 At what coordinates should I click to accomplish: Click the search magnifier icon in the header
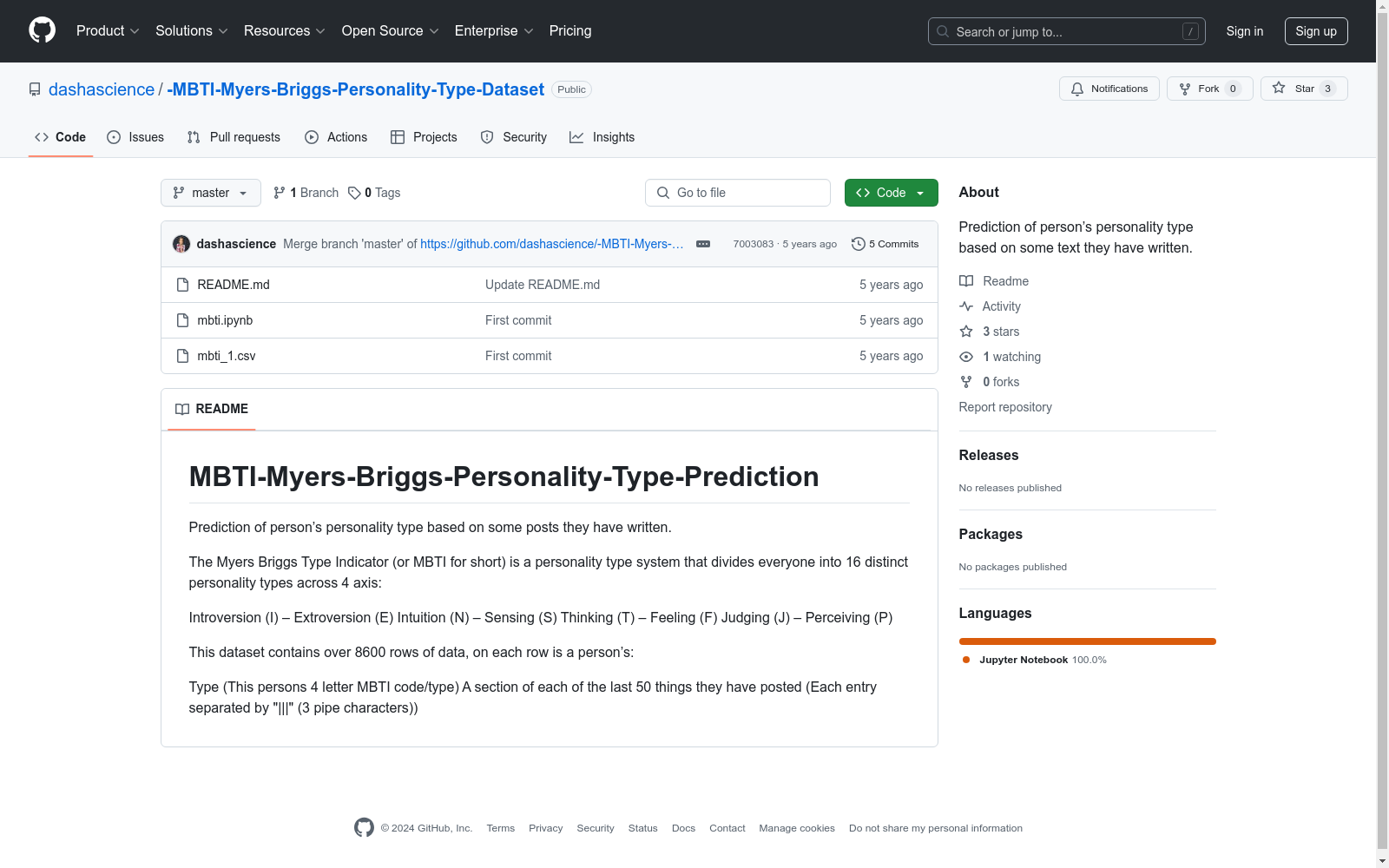(943, 31)
